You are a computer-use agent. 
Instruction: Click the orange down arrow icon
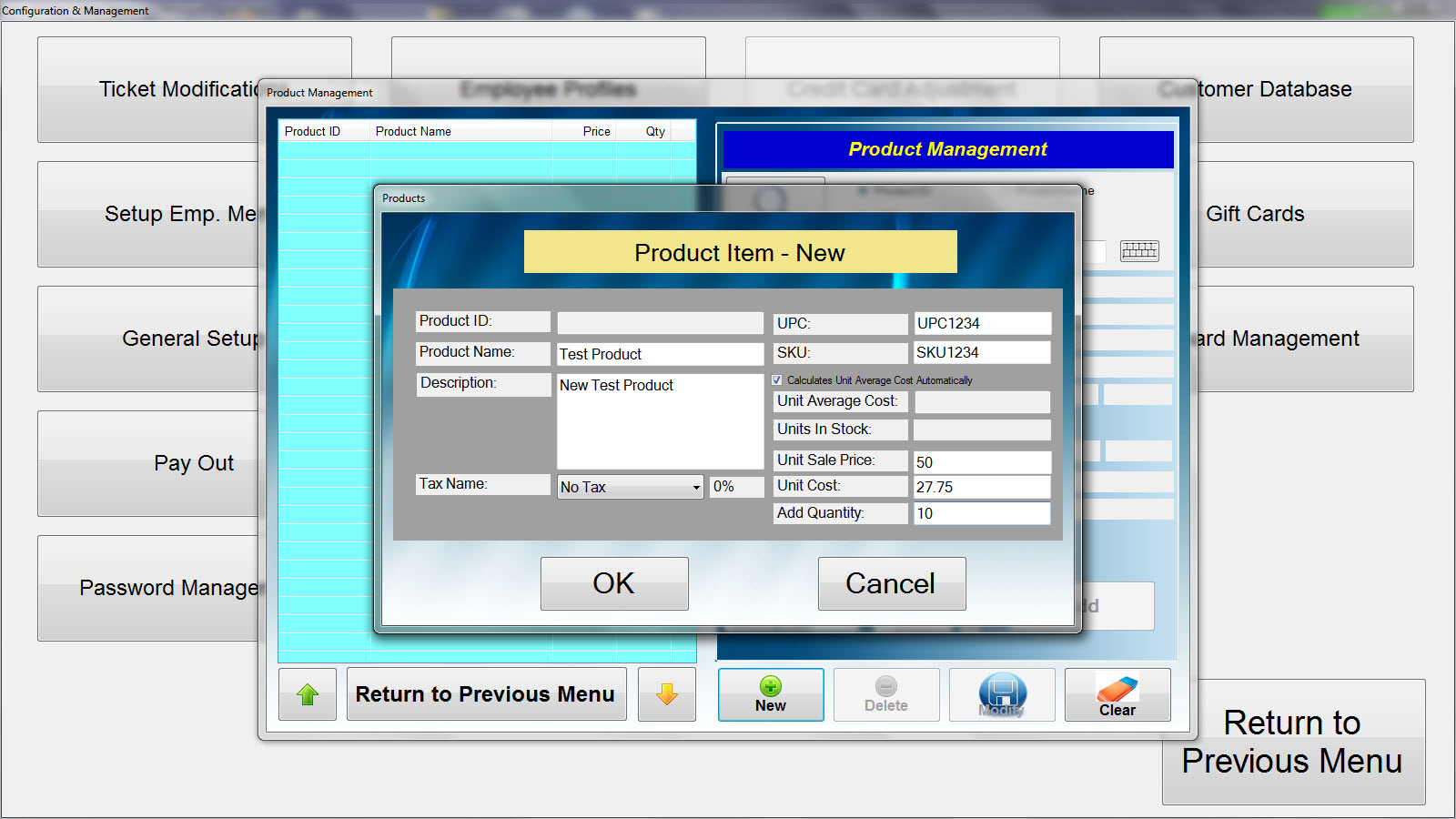[x=667, y=694]
